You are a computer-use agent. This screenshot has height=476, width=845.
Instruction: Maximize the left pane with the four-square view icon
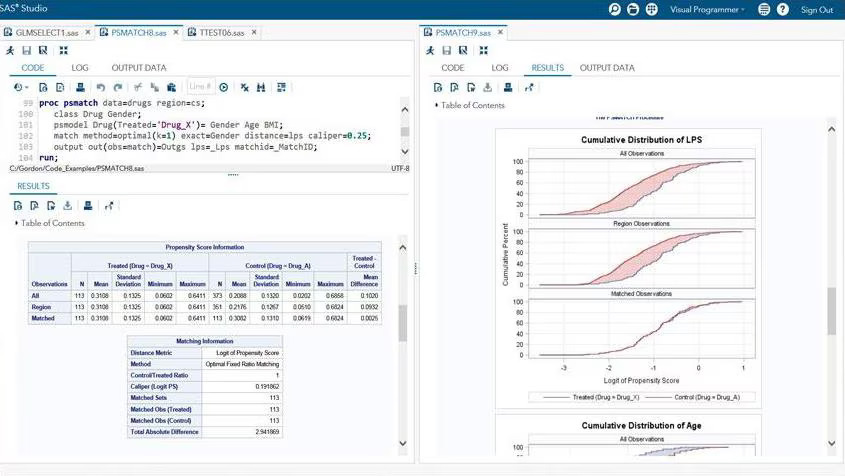tap(64, 50)
